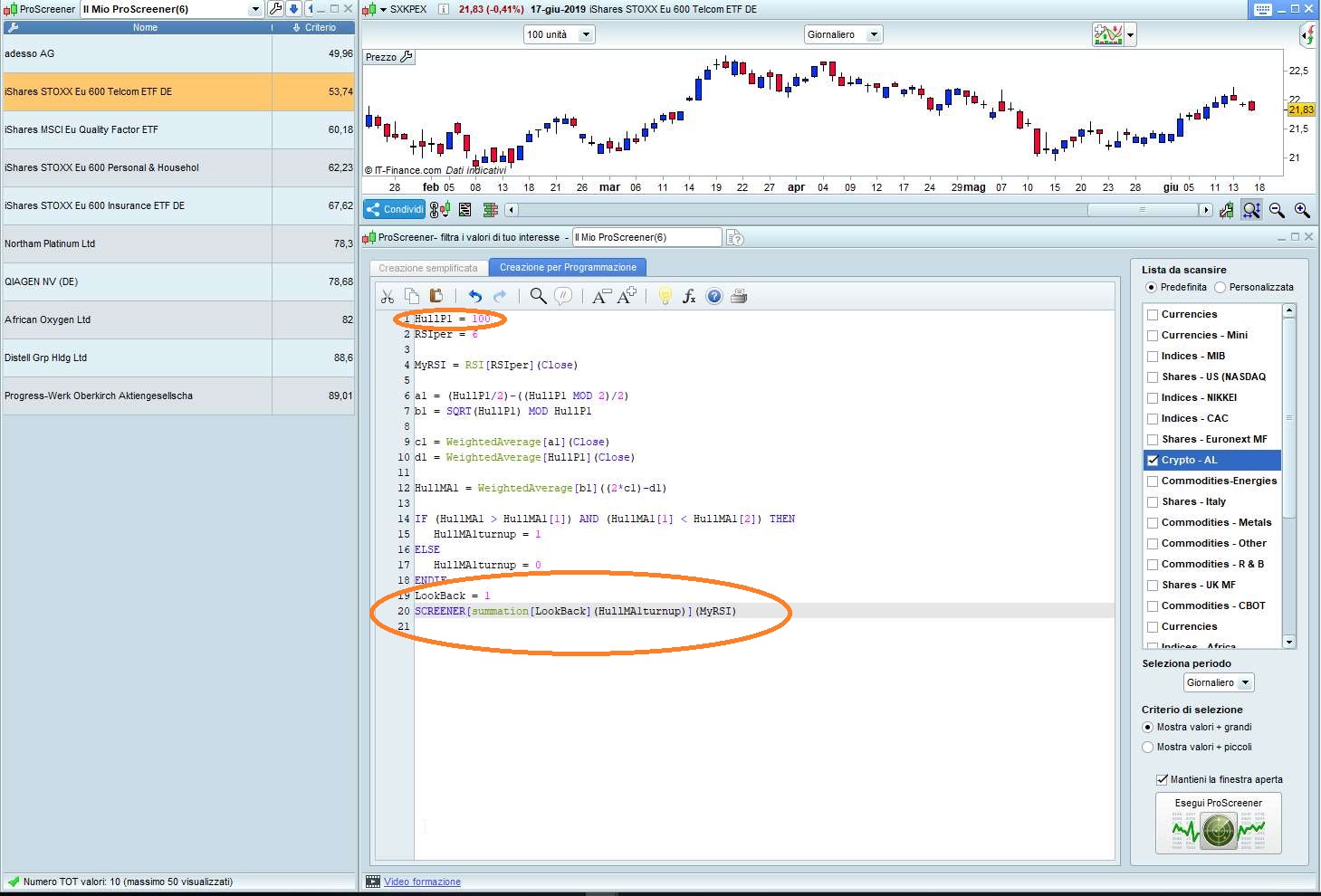This screenshot has height=896, width=1321.
Task: Select Mostra valori + grandi
Action: coord(1148,728)
